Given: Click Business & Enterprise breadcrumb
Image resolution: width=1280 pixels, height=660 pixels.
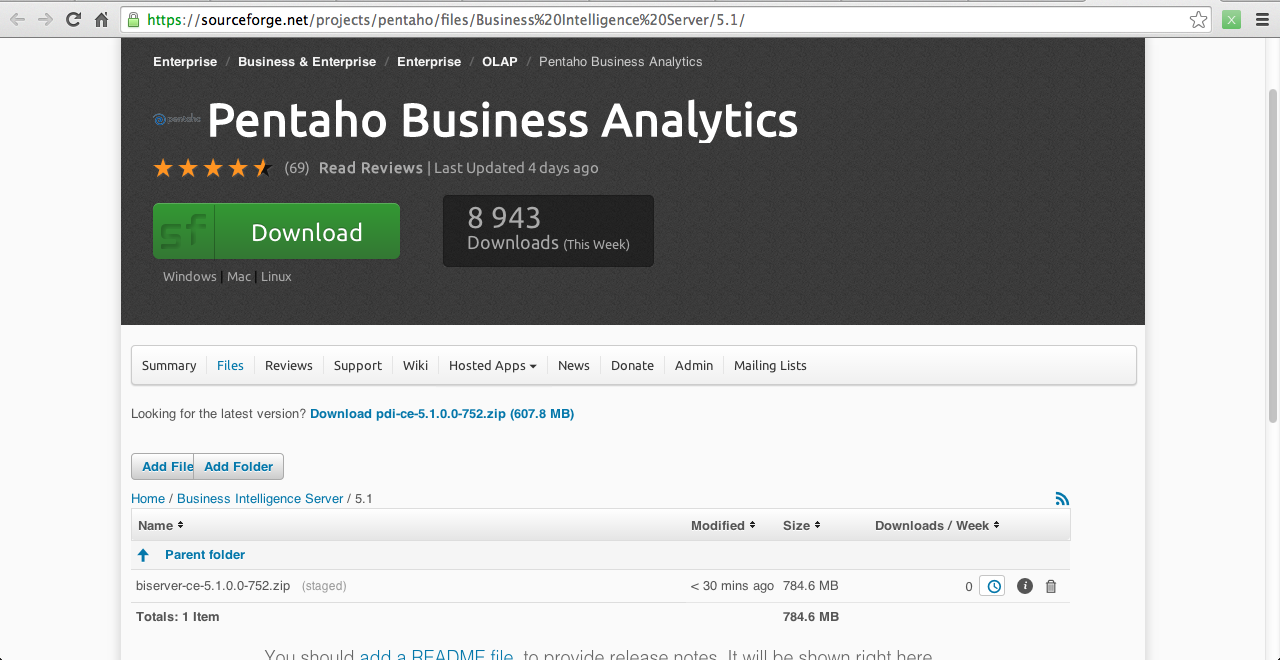Looking at the screenshot, I should [307, 61].
